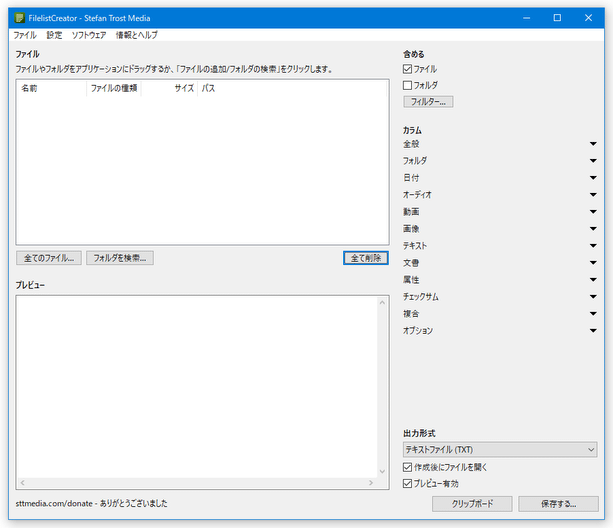Image resolution: width=613 pixels, height=528 pixels.
Task: Click the 全てのファイル... button
Action: [x=49, y=258]
